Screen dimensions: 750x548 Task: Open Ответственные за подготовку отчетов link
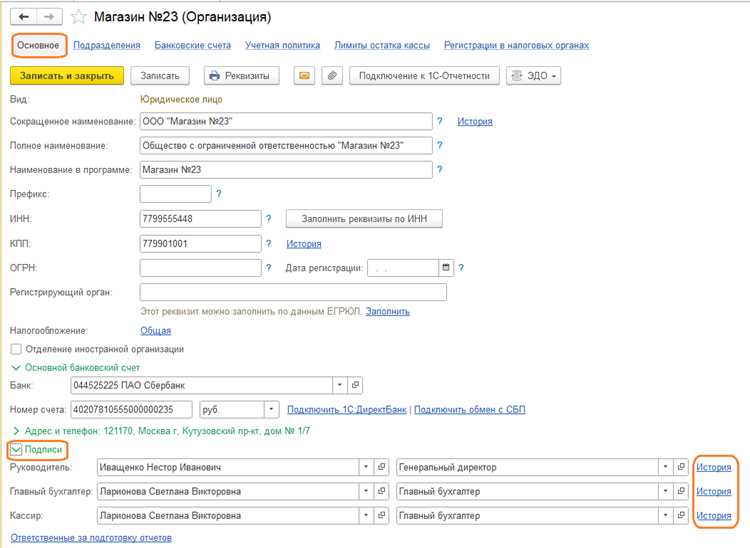91,537
